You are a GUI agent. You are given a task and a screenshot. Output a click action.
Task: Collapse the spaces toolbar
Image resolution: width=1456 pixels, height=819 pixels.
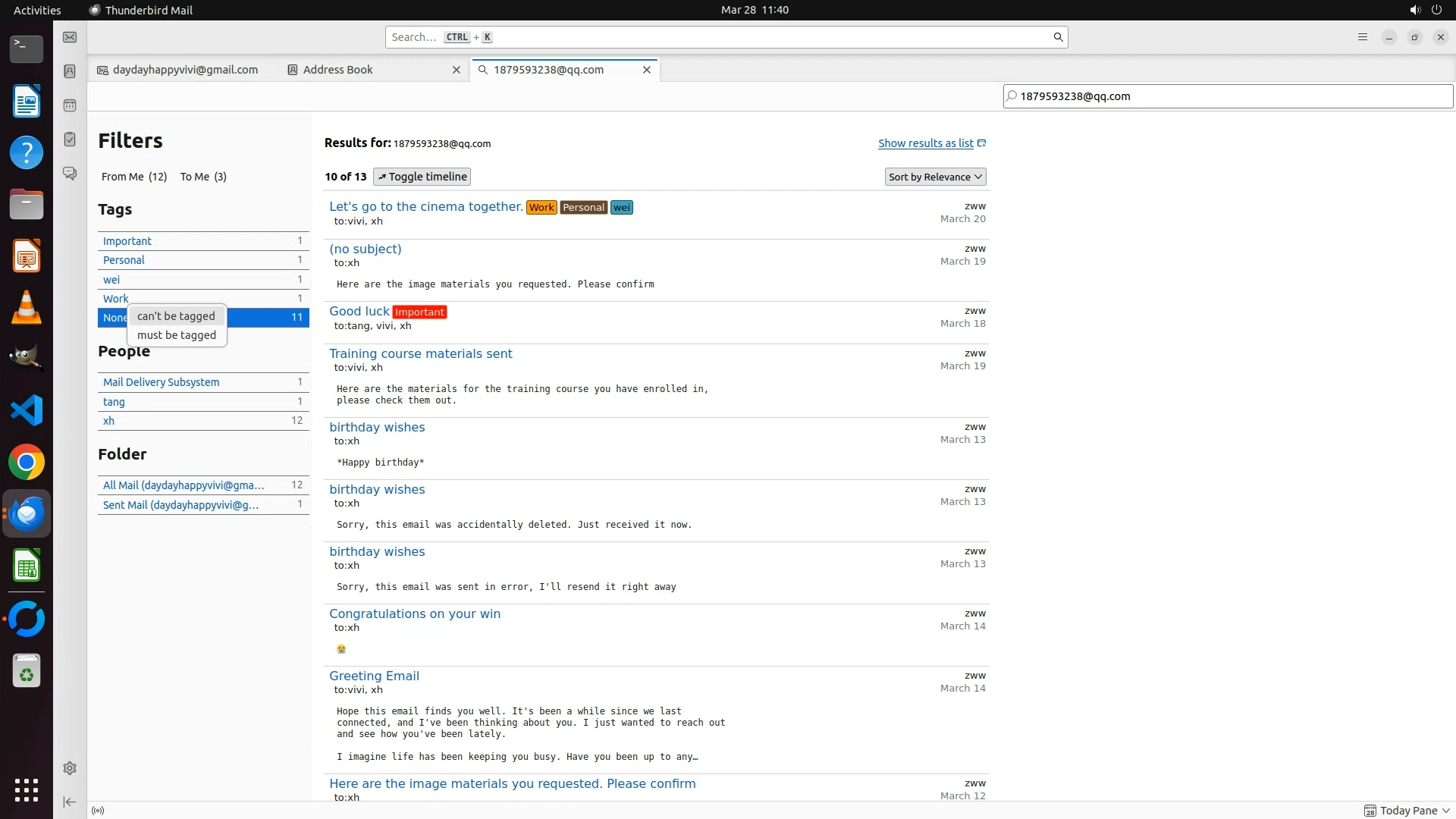[x=70, y=802]
